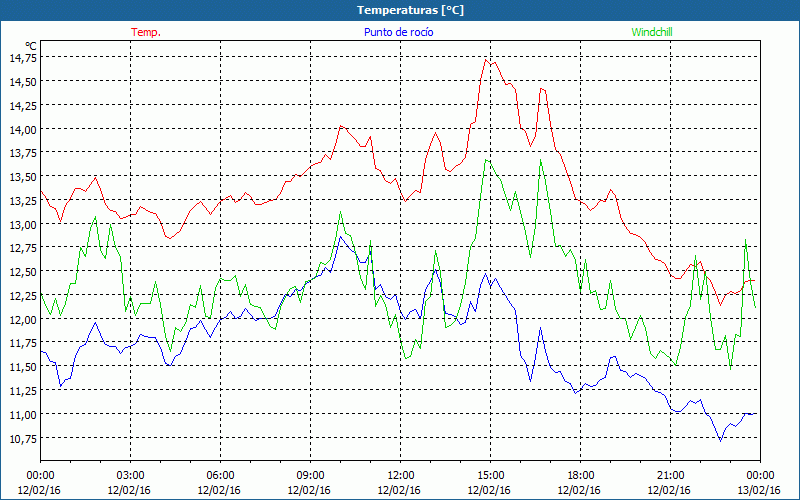Click the 12:00 time label on x-axis
The width and height of the screenshot is (800, 500).
pyautogui.click(x=400, y=476)
